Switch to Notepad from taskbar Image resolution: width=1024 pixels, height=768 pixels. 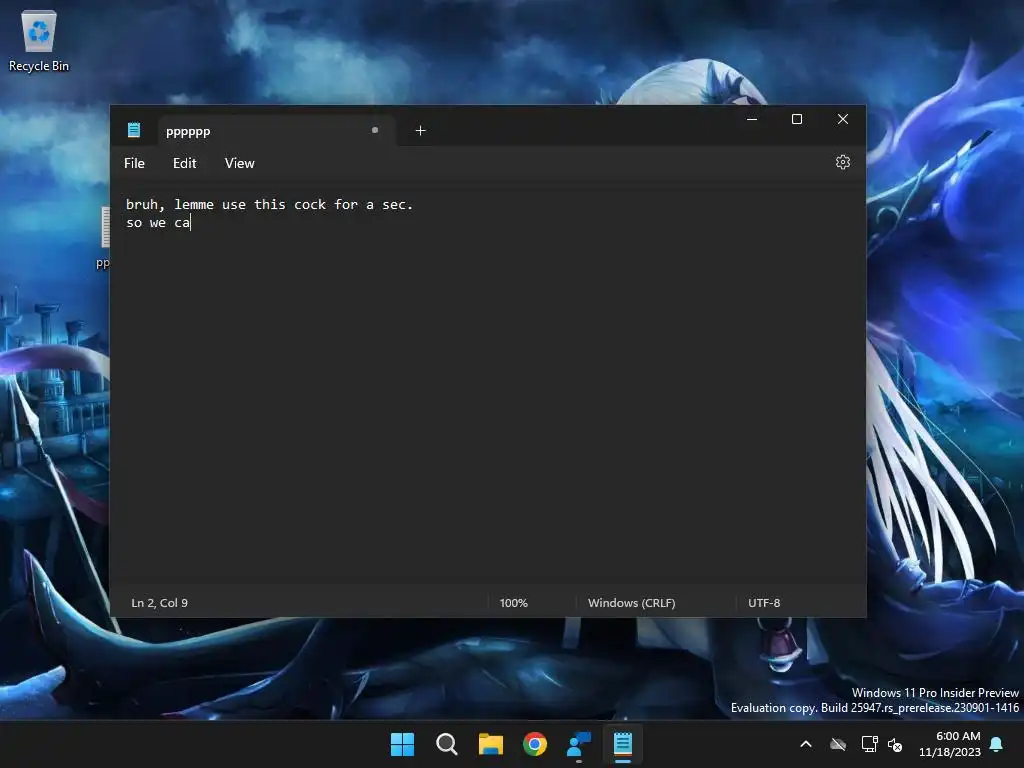[622, 744]
